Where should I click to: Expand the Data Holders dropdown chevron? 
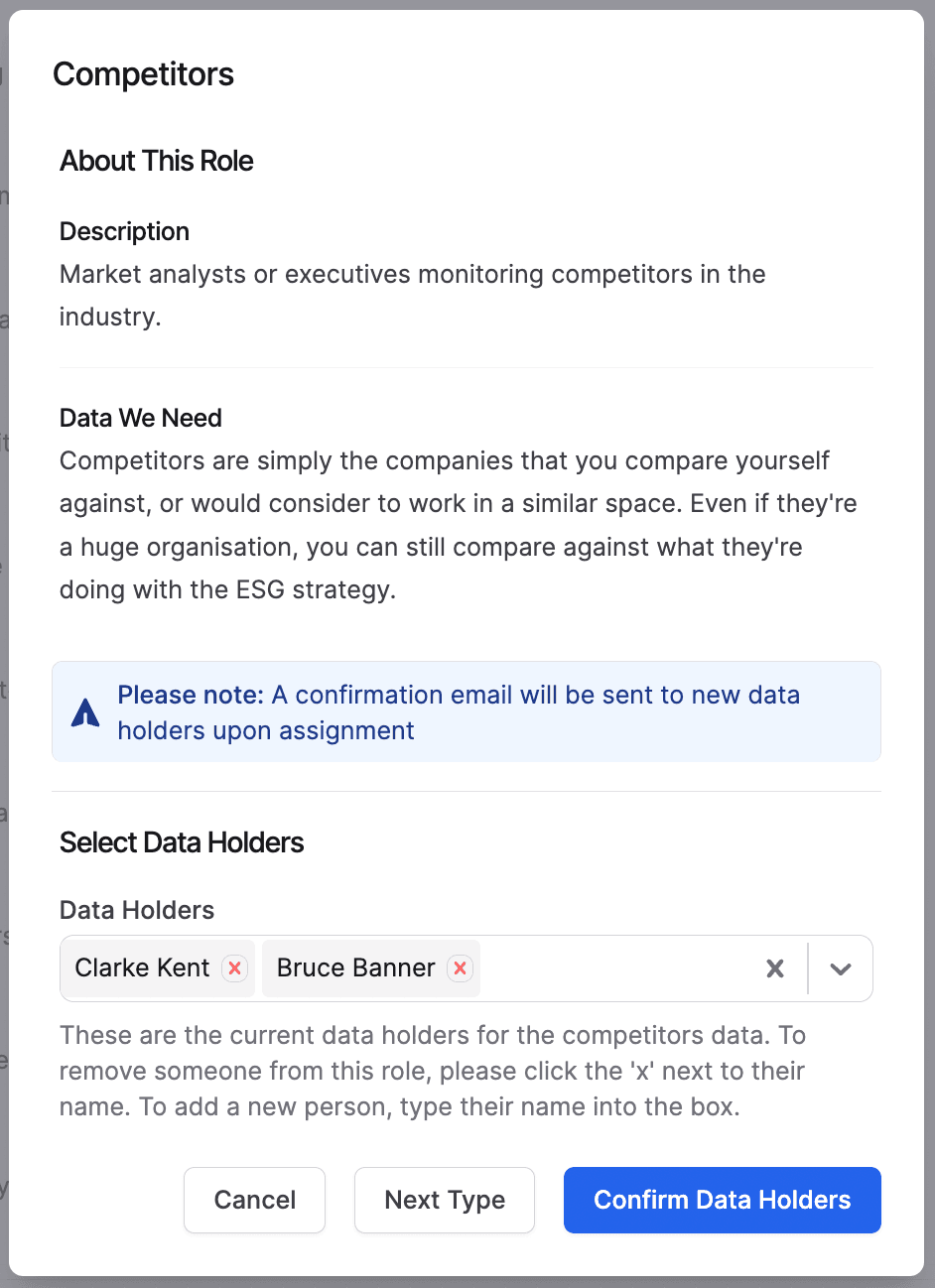tap(841, 968)
